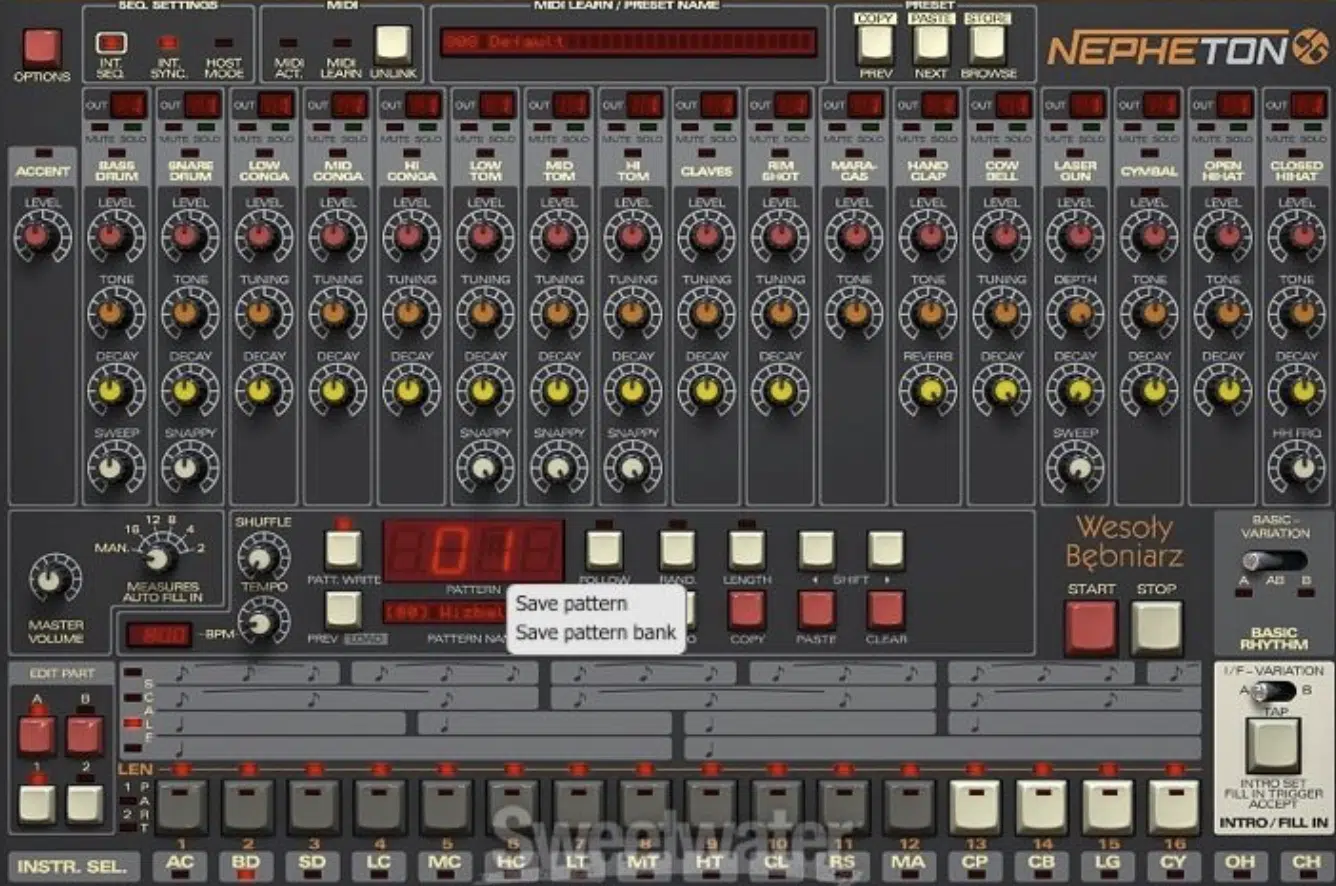Click the TAP intro/fill-in button
This screenshot has width=1336, height=886.
point(1273,746)
